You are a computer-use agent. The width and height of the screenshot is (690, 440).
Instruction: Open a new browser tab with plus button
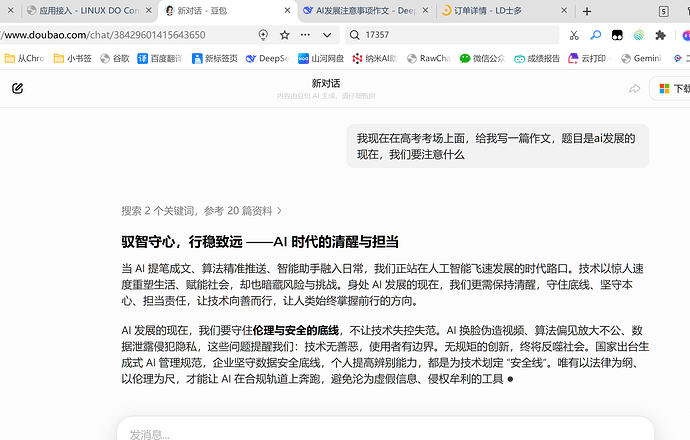pyautogui.click(x=587, y=11)
